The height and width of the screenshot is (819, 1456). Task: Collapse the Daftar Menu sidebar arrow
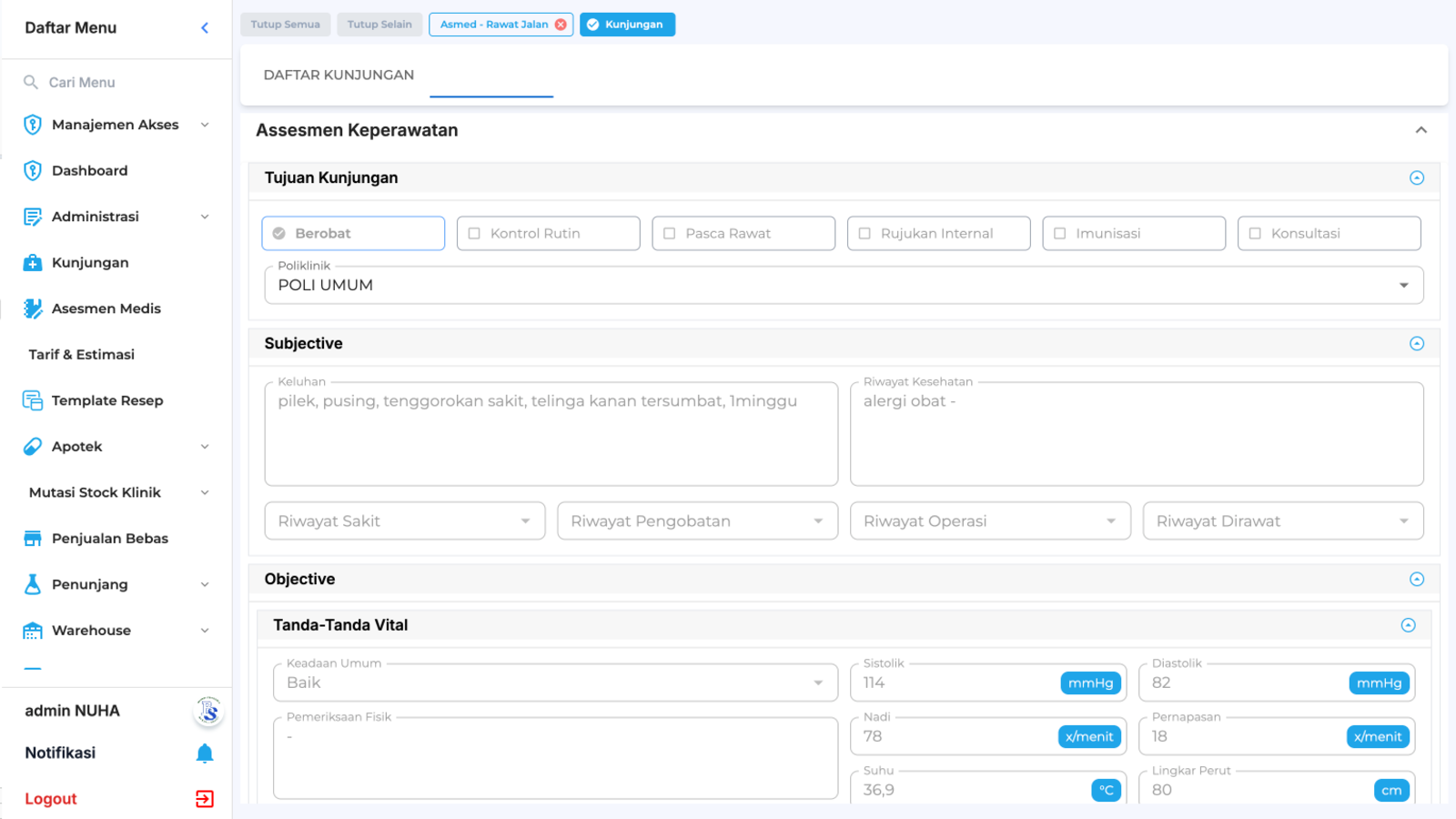coord(205,28)
